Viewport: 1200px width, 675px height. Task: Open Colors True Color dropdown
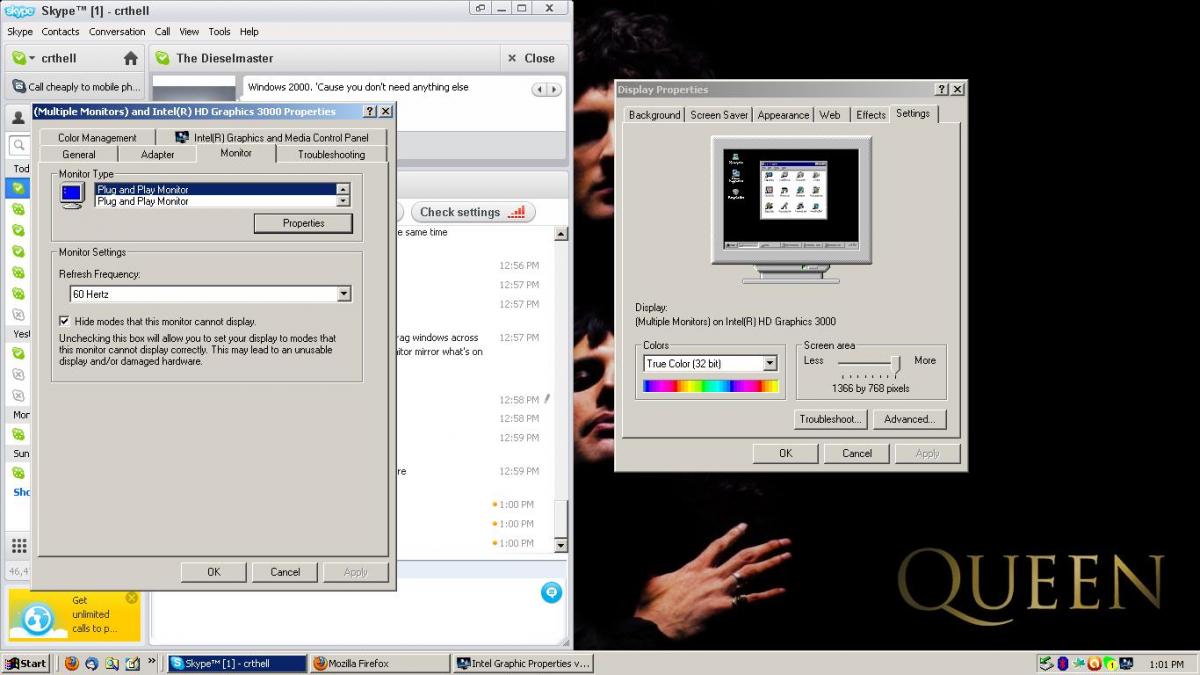(770, 363)
